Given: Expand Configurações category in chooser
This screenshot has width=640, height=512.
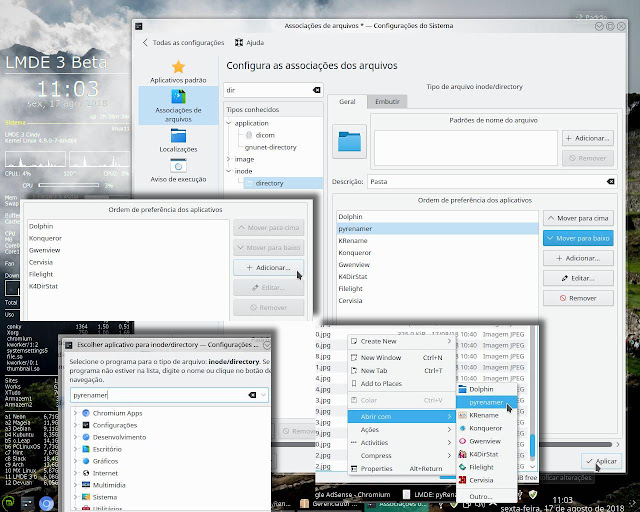Looking at the screenshot, I should pyautogui.click(x=76, y=425).
